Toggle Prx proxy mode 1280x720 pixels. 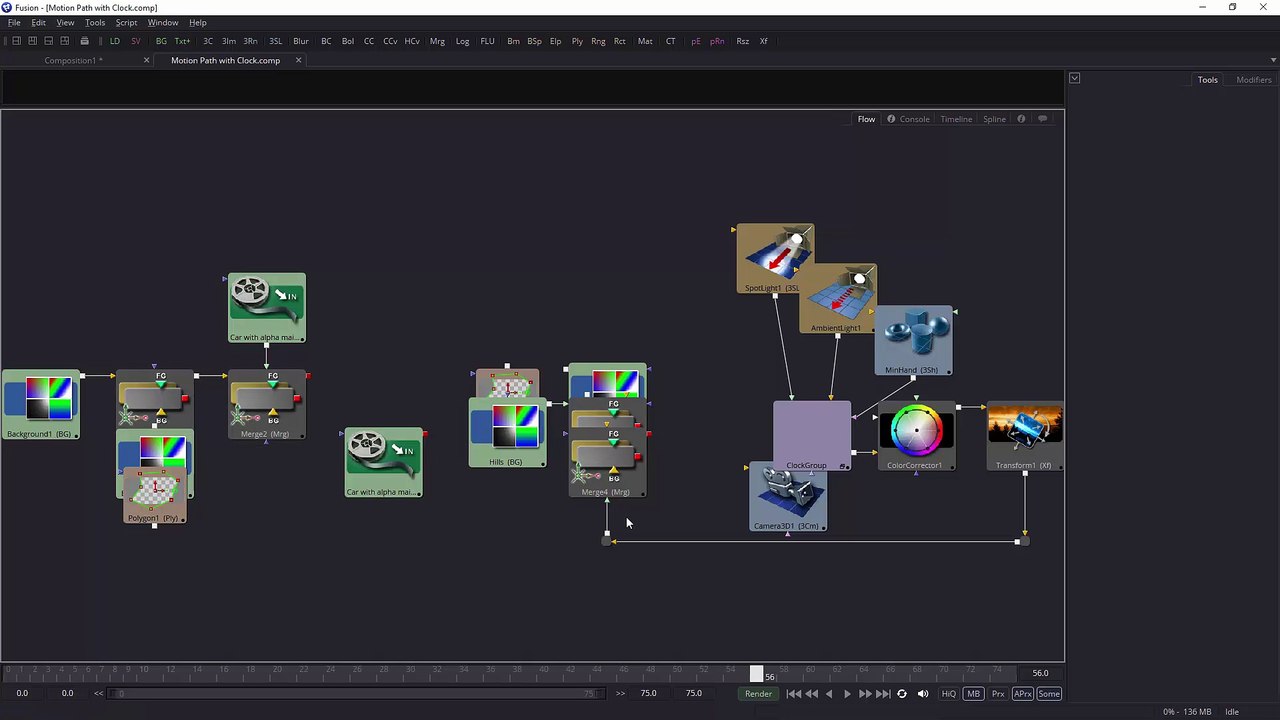coord(998,694)
